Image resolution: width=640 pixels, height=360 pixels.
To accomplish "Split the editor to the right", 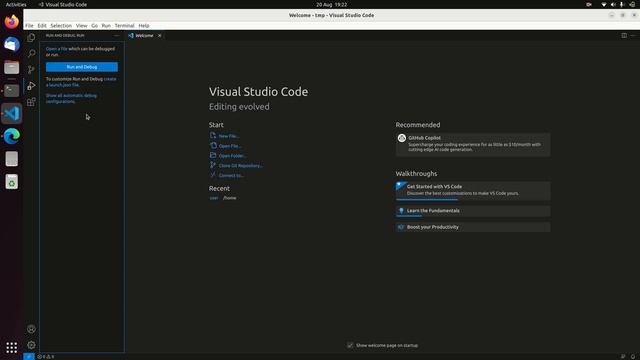I will point(624,36).
